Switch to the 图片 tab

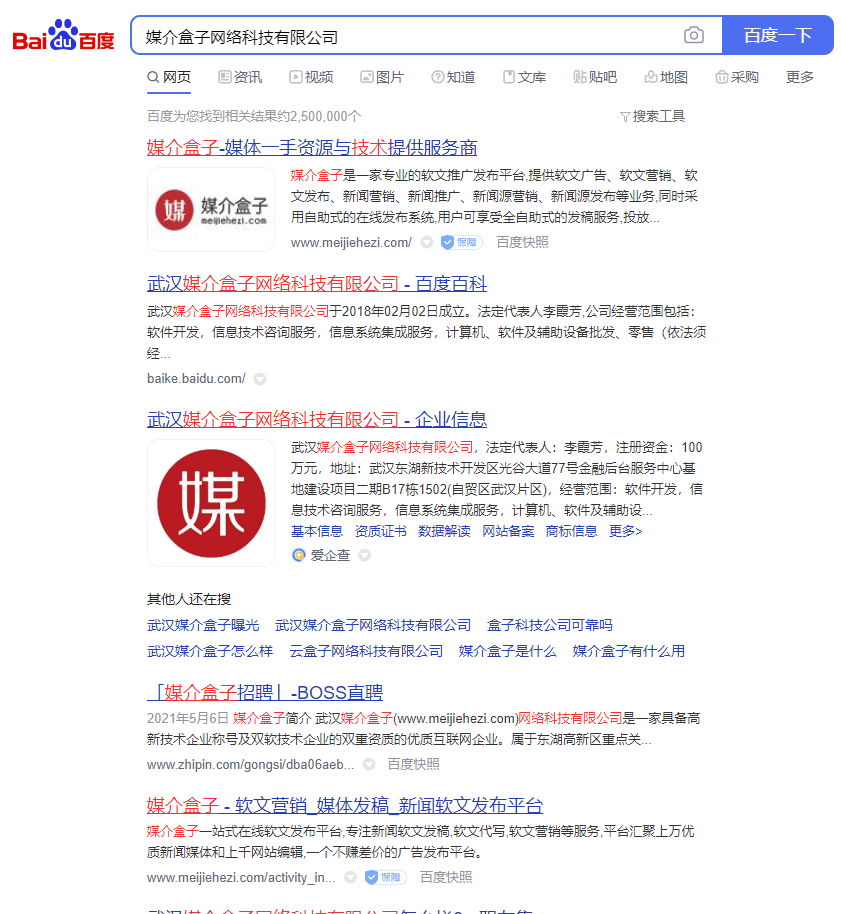pos(382,78)
